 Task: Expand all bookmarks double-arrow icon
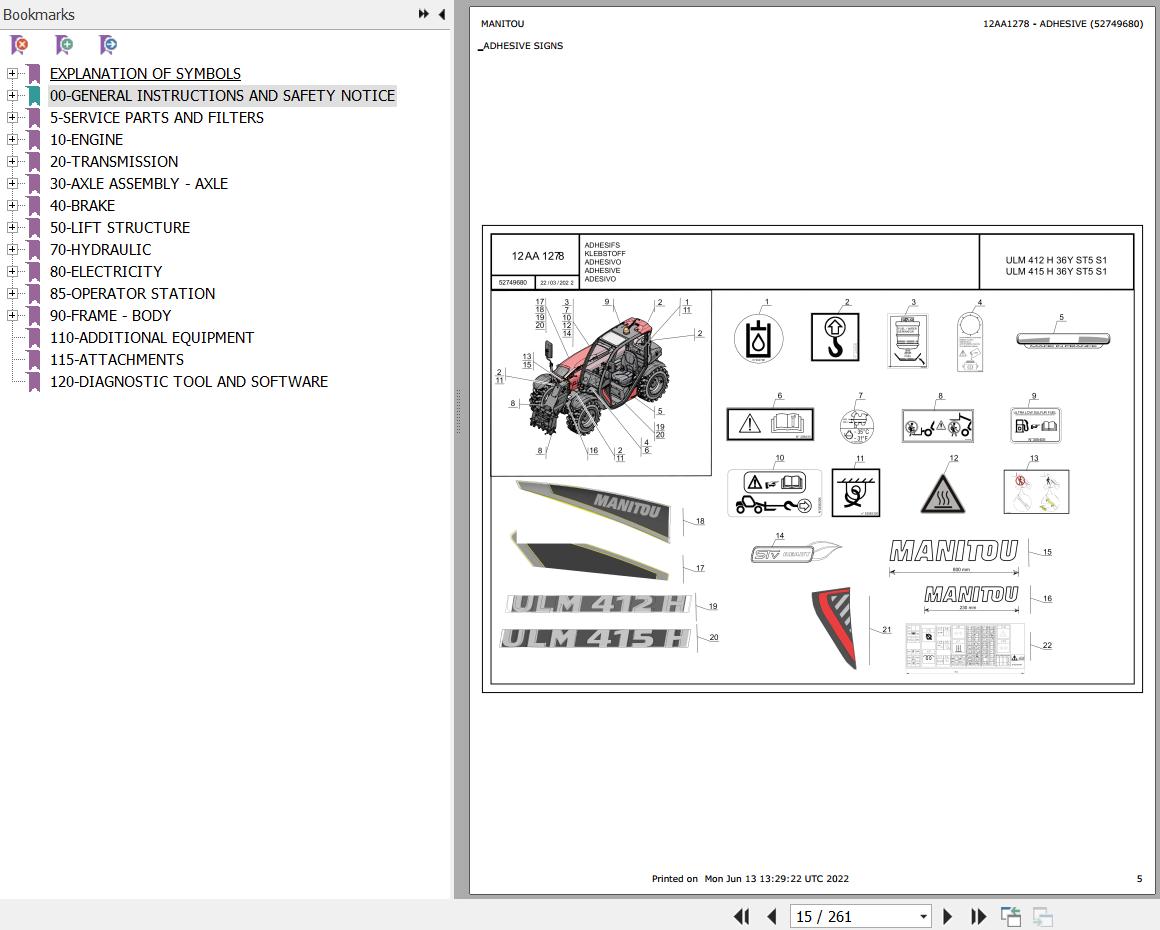[x=424, y=14]
